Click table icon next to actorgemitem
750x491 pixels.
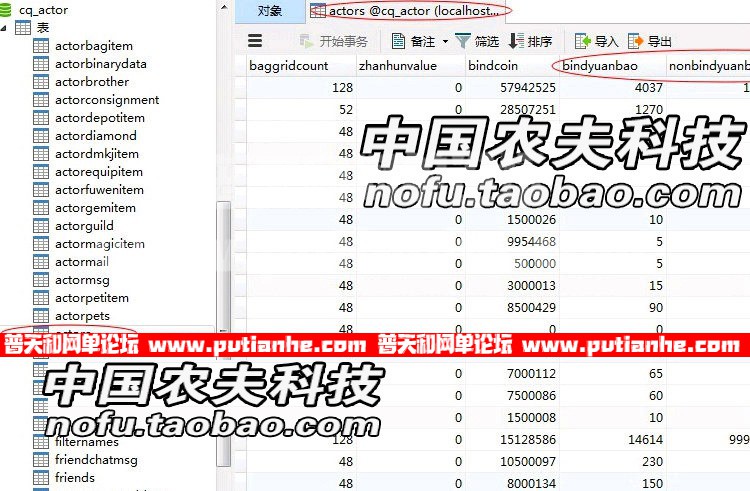pyautogui.click(x=41, y=208)
